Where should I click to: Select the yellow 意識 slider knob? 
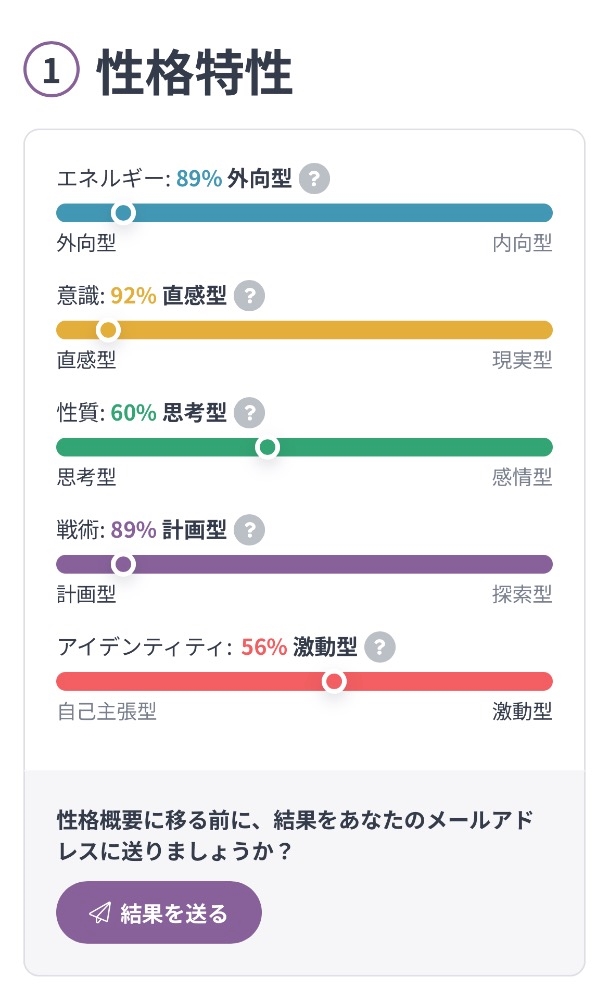[x=108, y=330]
